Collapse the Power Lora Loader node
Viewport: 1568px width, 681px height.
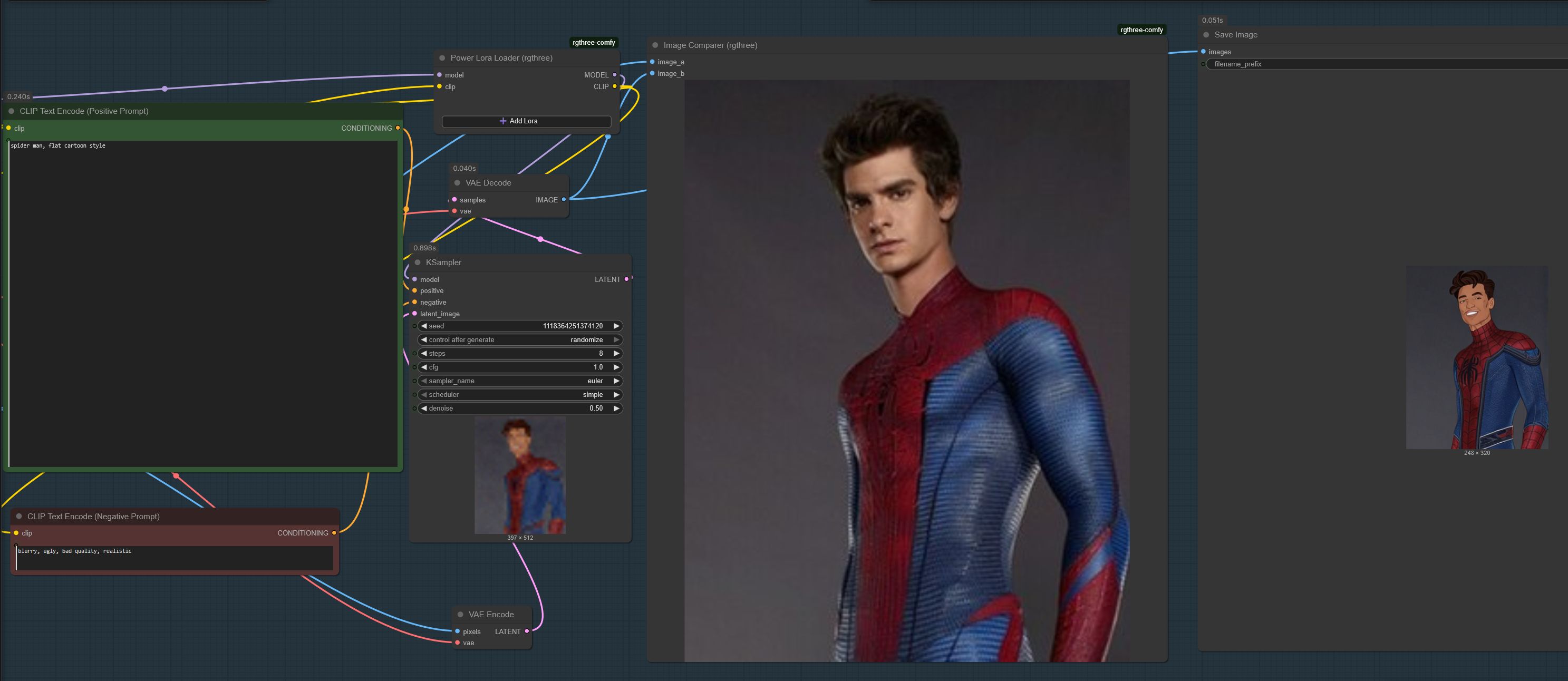pyautogui.click(x=442, y=59)
